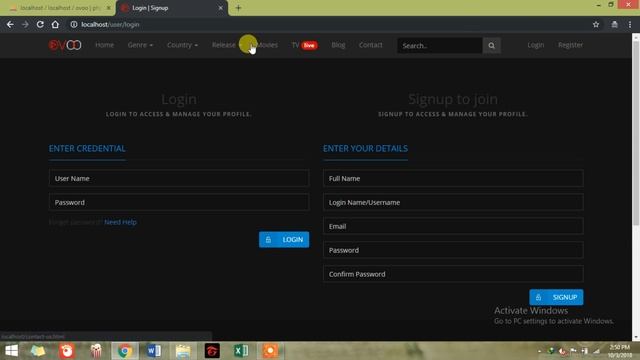This screenshot has width=640, height=360.
Task: Go back with browser back arrow
Action: point(10,24)
